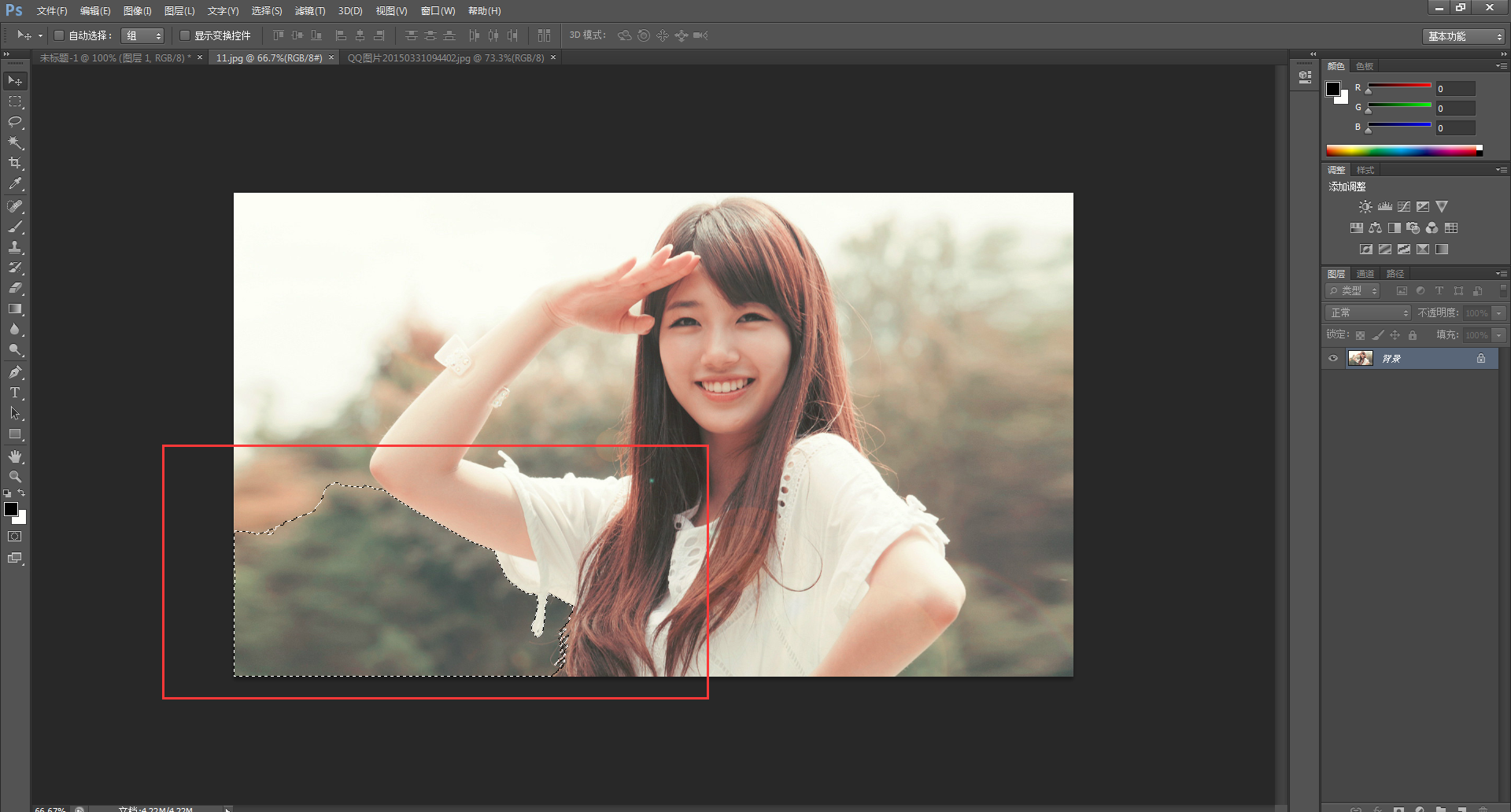Open the 类型 layer filter dropdown

pyautogui.click(x=1353, y=291)
